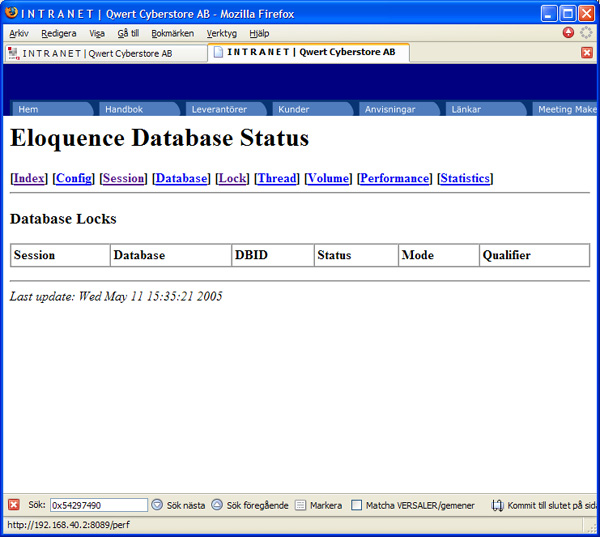Click the second tab's page icon
600x537 pixels.
click(218, 52)
